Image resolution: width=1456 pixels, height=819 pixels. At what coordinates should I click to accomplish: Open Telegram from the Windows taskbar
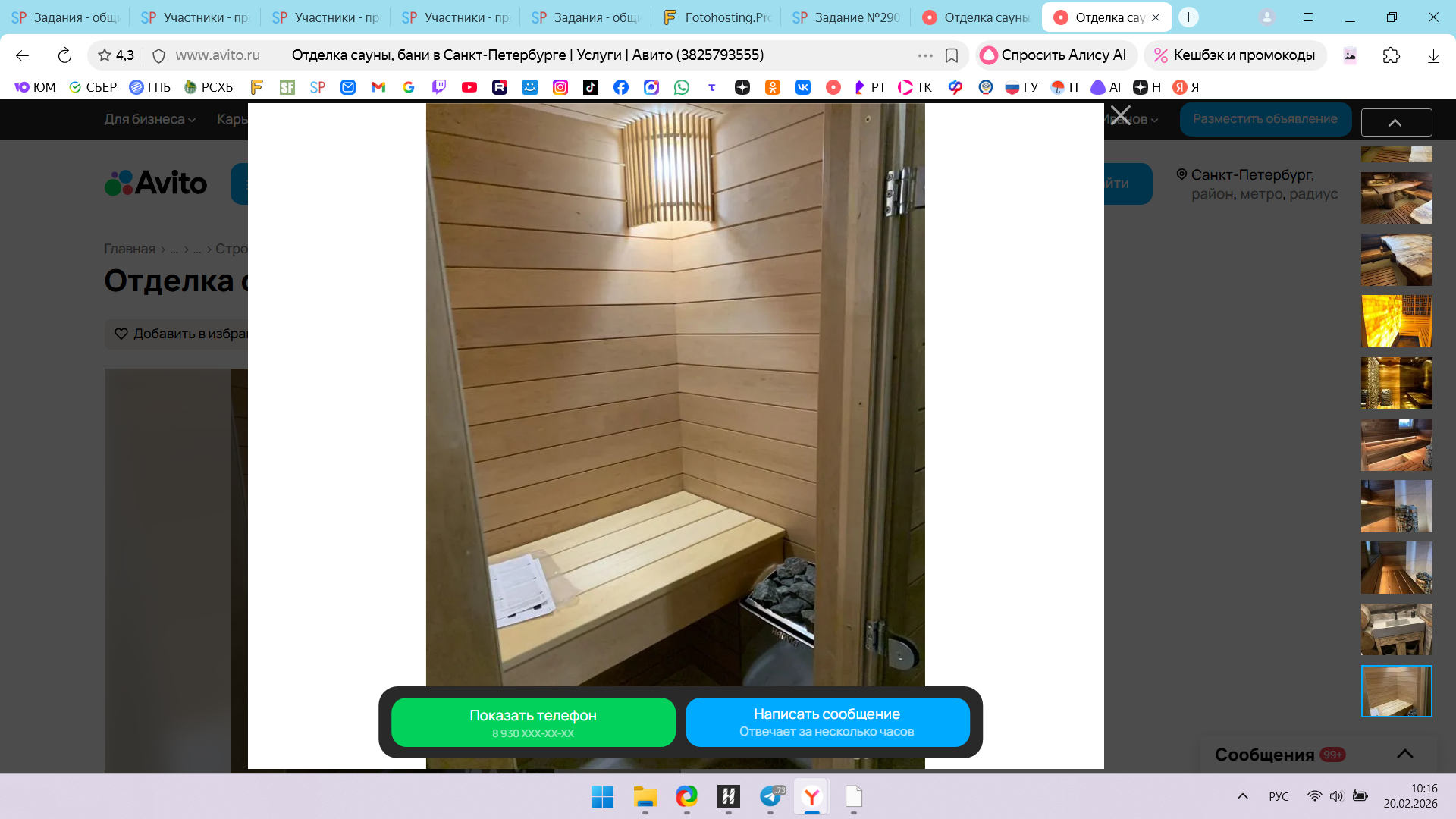(770, 796)
